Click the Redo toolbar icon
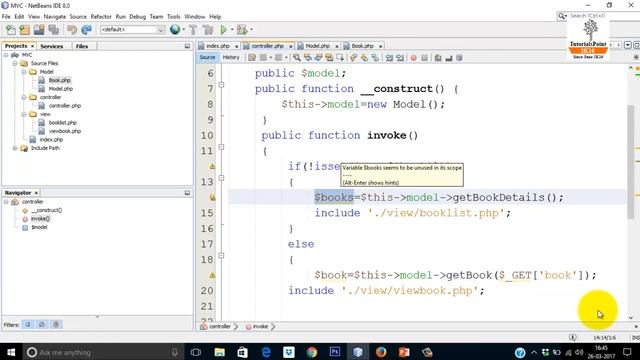The height and width of the screenshot is (360, 640). (86, 30)
